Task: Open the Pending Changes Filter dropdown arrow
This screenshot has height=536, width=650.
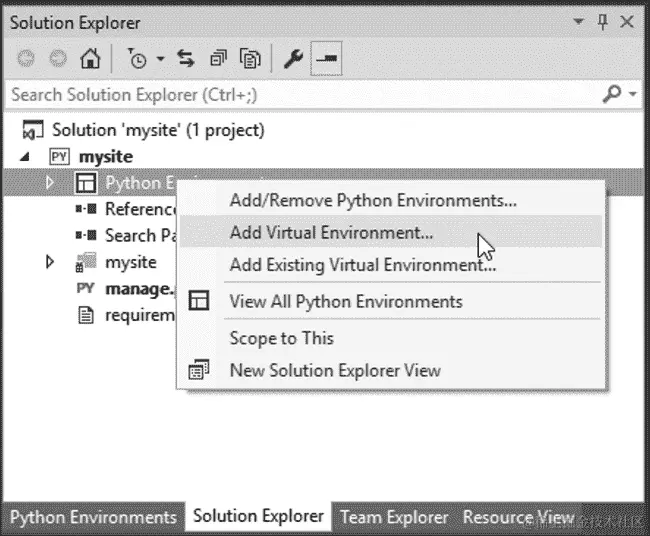Action: [x=160, y=59]
